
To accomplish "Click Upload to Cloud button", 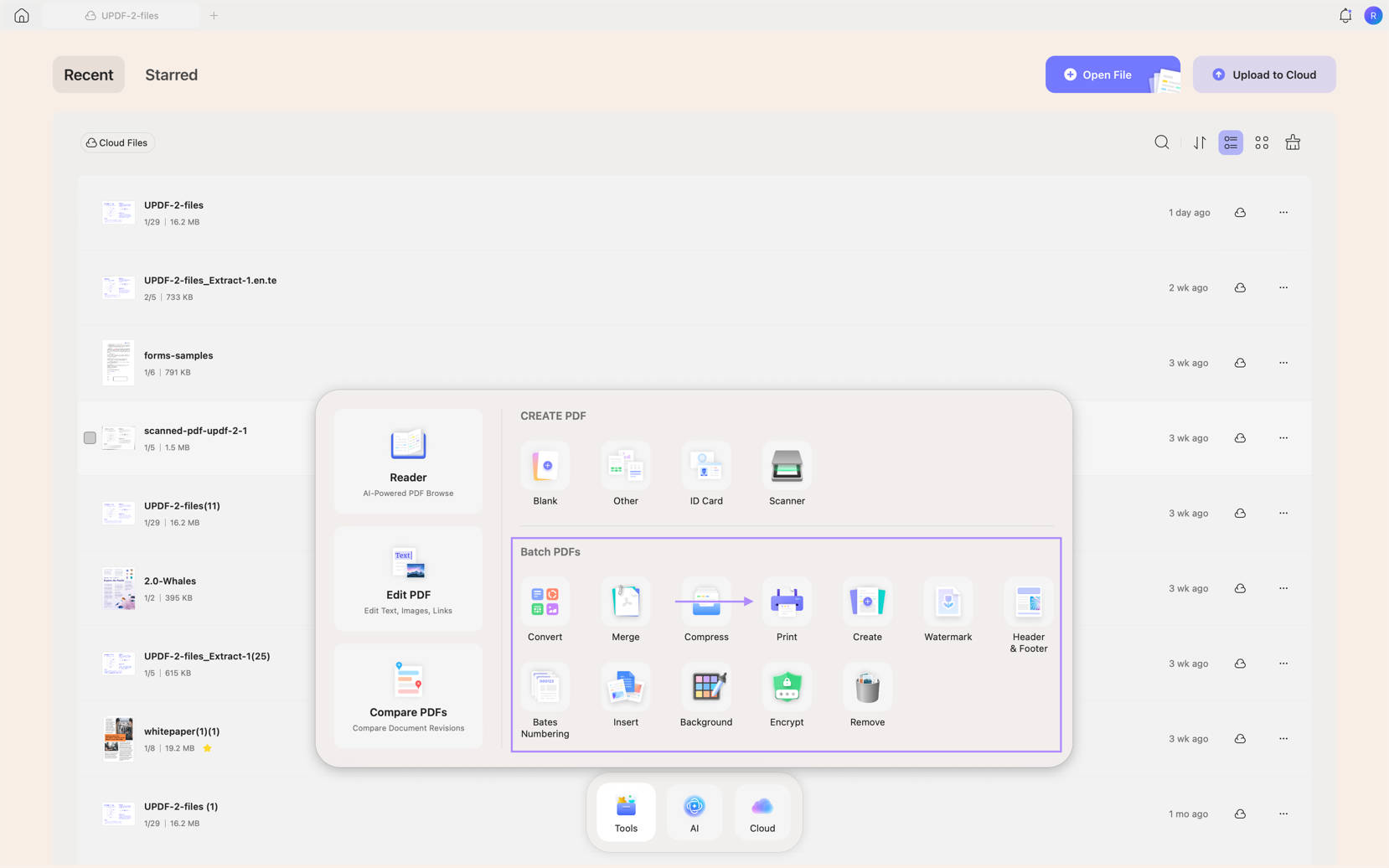I will tap(1264, 75).
